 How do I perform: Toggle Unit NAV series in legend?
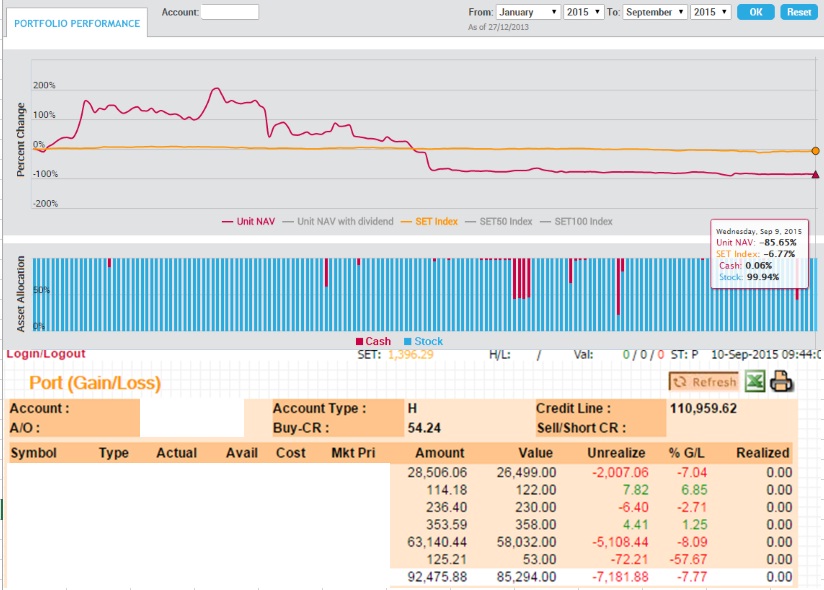247,221
